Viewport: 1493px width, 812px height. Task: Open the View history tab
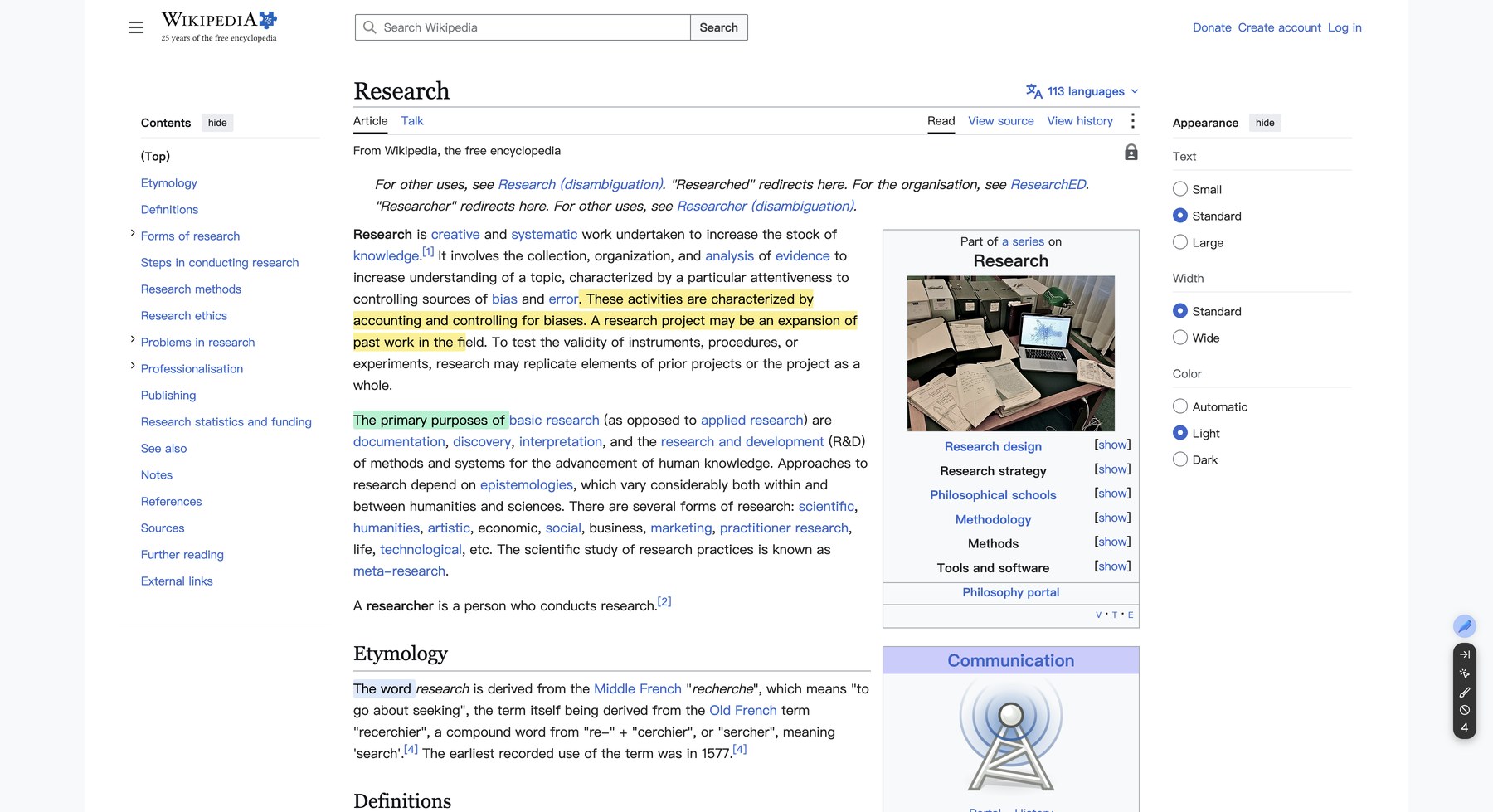(x=1080, y=121)
